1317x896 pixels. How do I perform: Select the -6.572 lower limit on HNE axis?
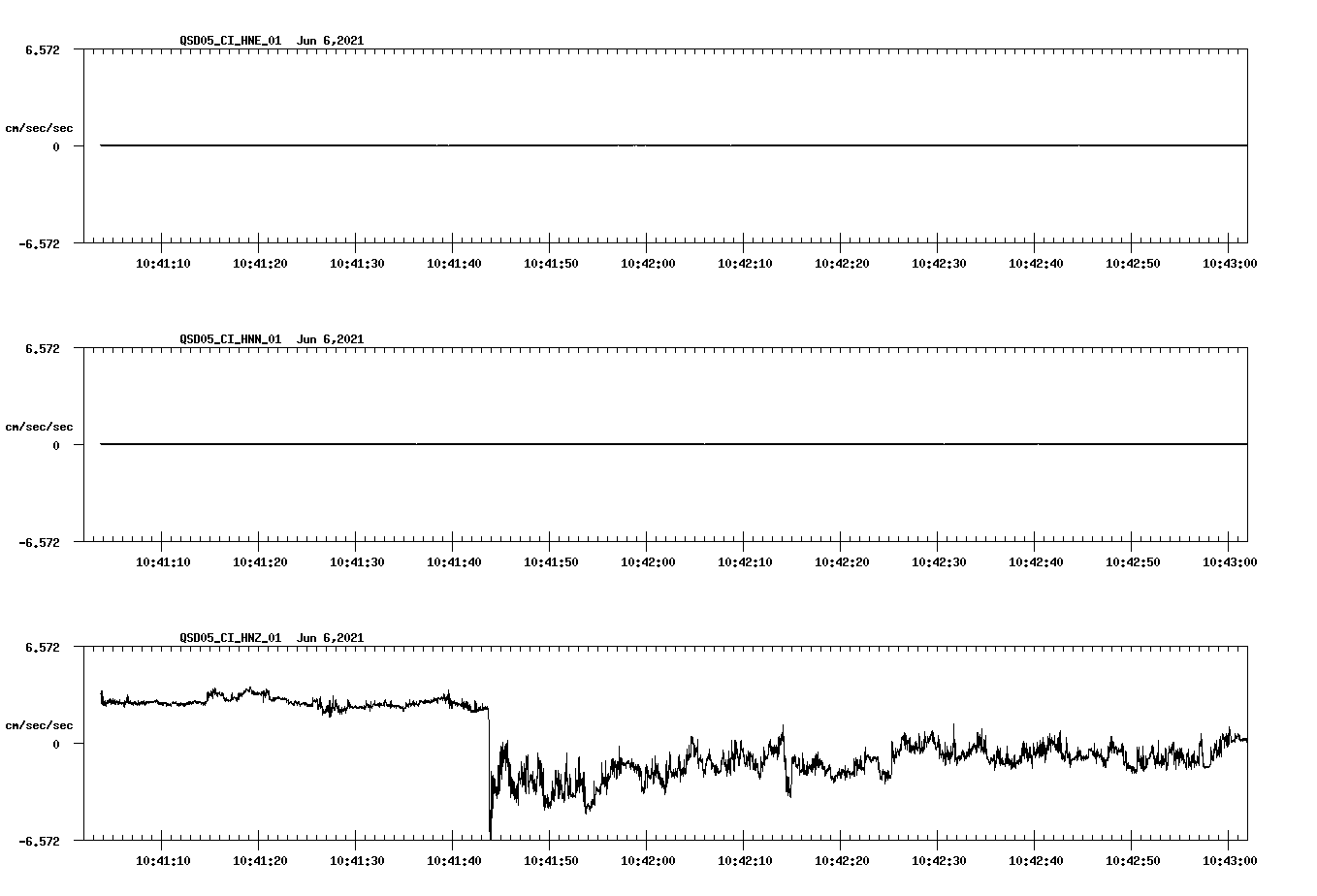pos(39,243)
